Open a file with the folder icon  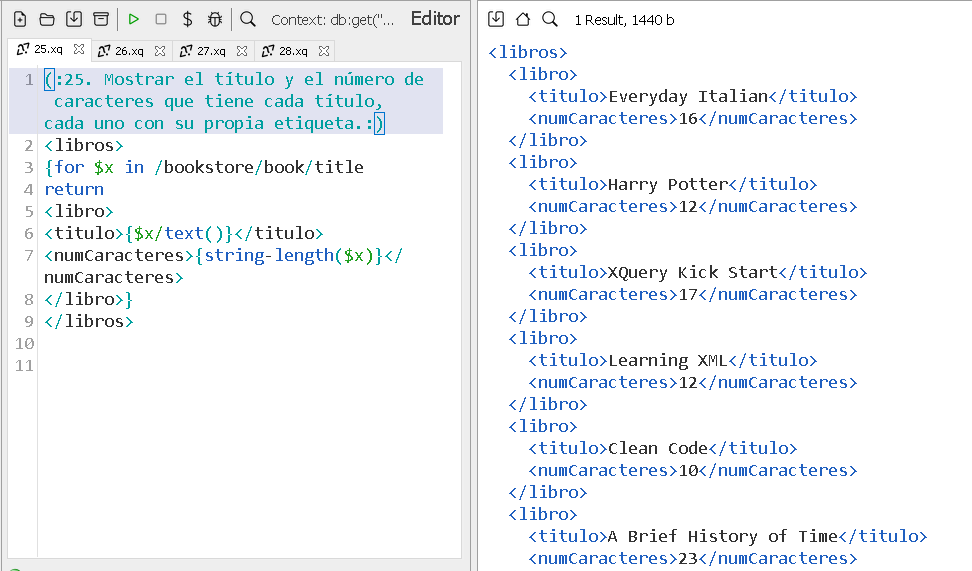click(x=47, y=19)
